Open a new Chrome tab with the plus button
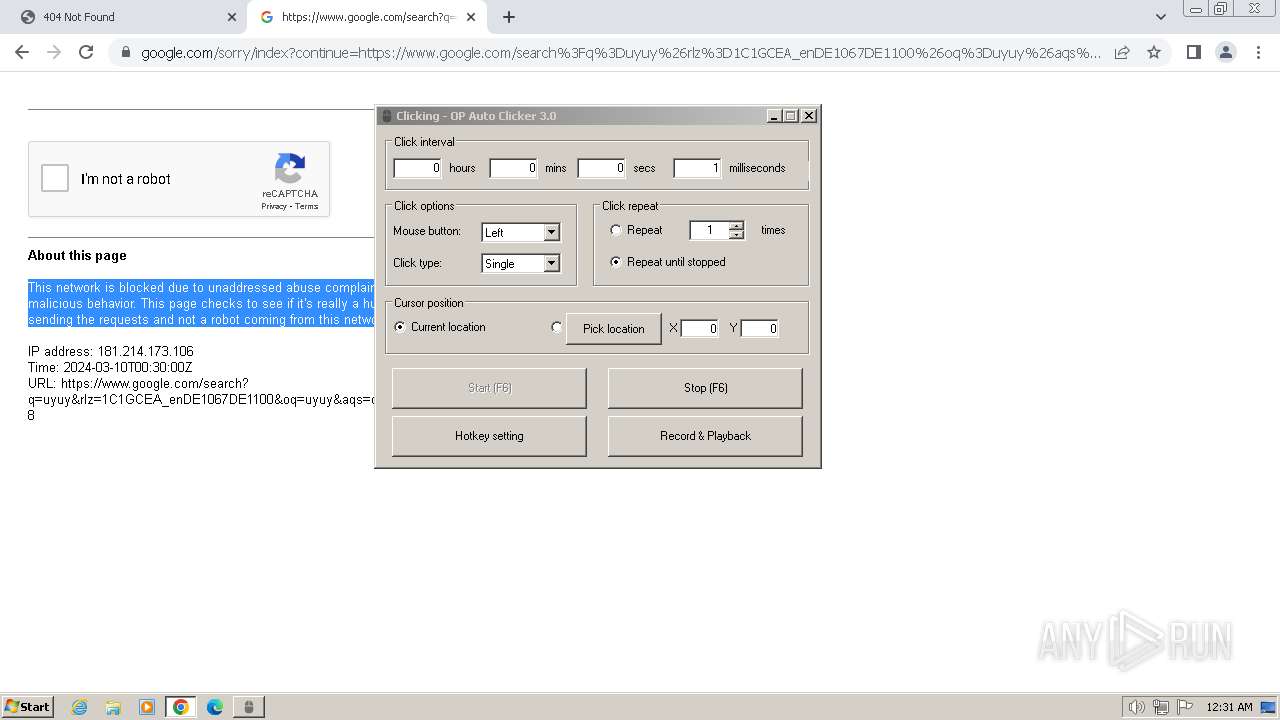Viewport: 1280px width, 720px height. click(x=509, y=17)
